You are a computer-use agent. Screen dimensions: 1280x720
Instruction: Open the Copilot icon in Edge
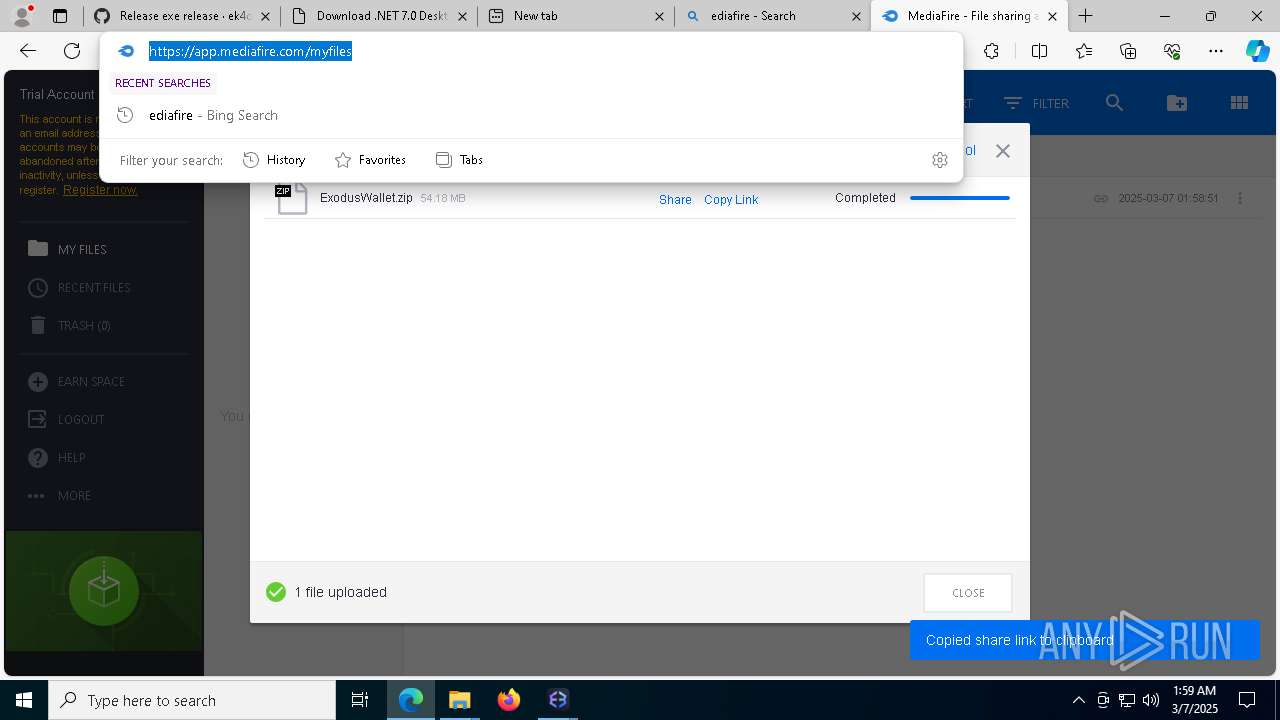coord(1257,51)
